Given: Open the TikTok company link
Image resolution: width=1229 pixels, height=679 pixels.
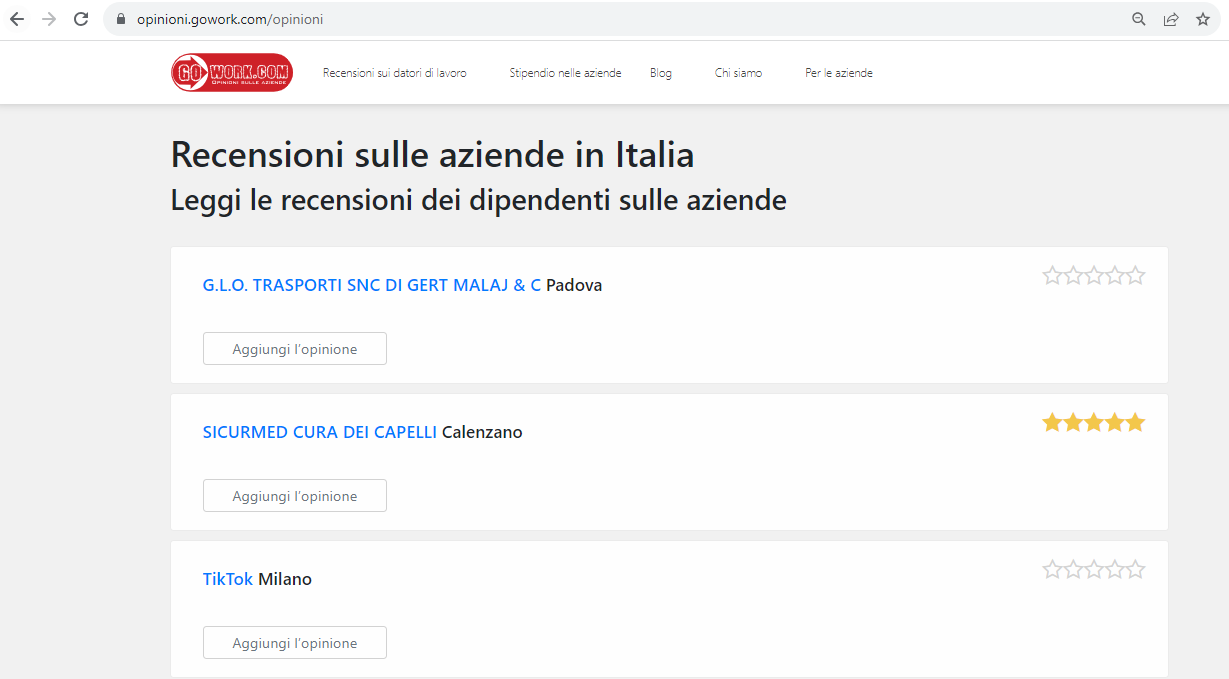Looking at the screenshot, I should [228, 579].
